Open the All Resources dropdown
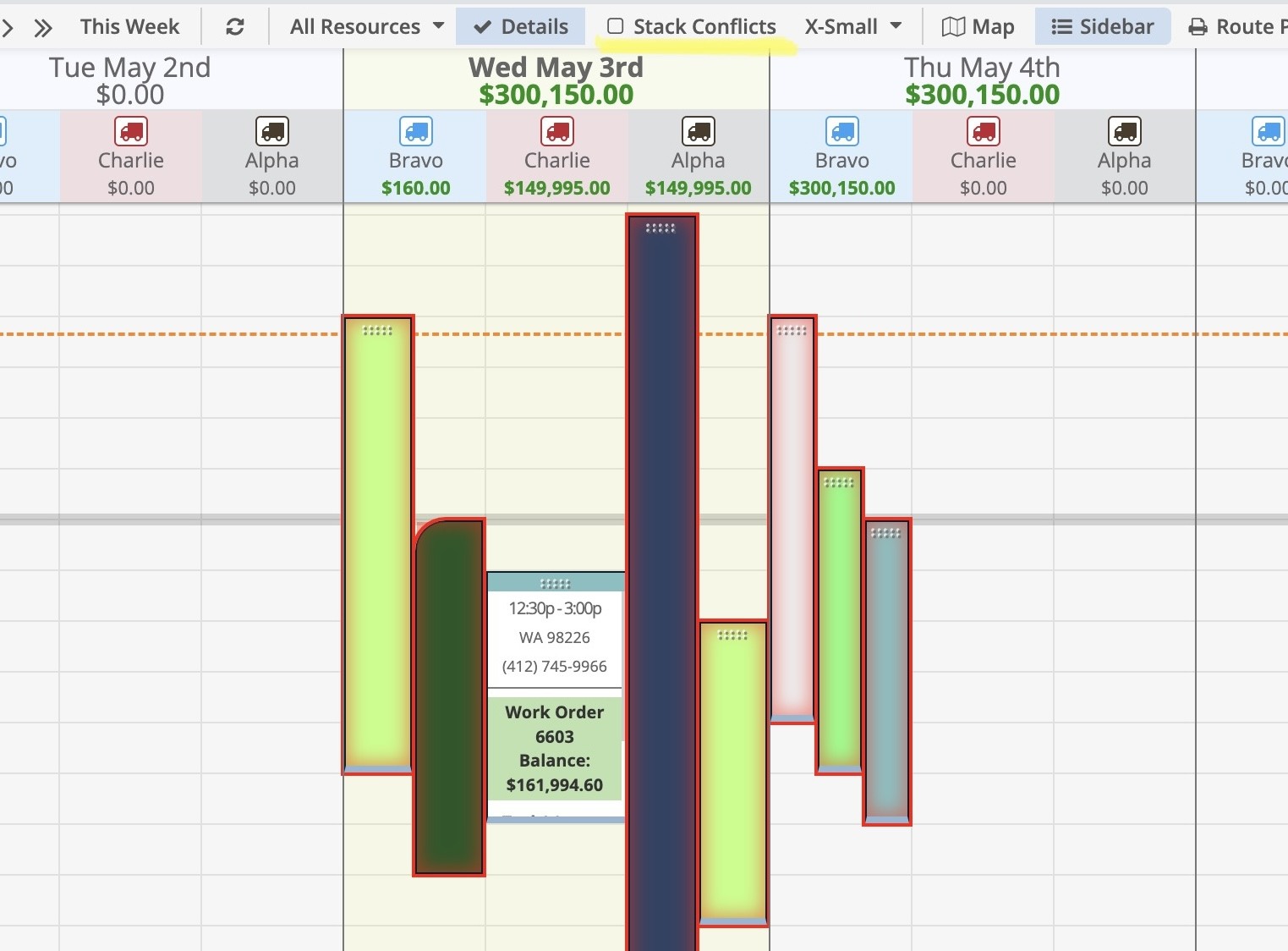 pos(366,27)
